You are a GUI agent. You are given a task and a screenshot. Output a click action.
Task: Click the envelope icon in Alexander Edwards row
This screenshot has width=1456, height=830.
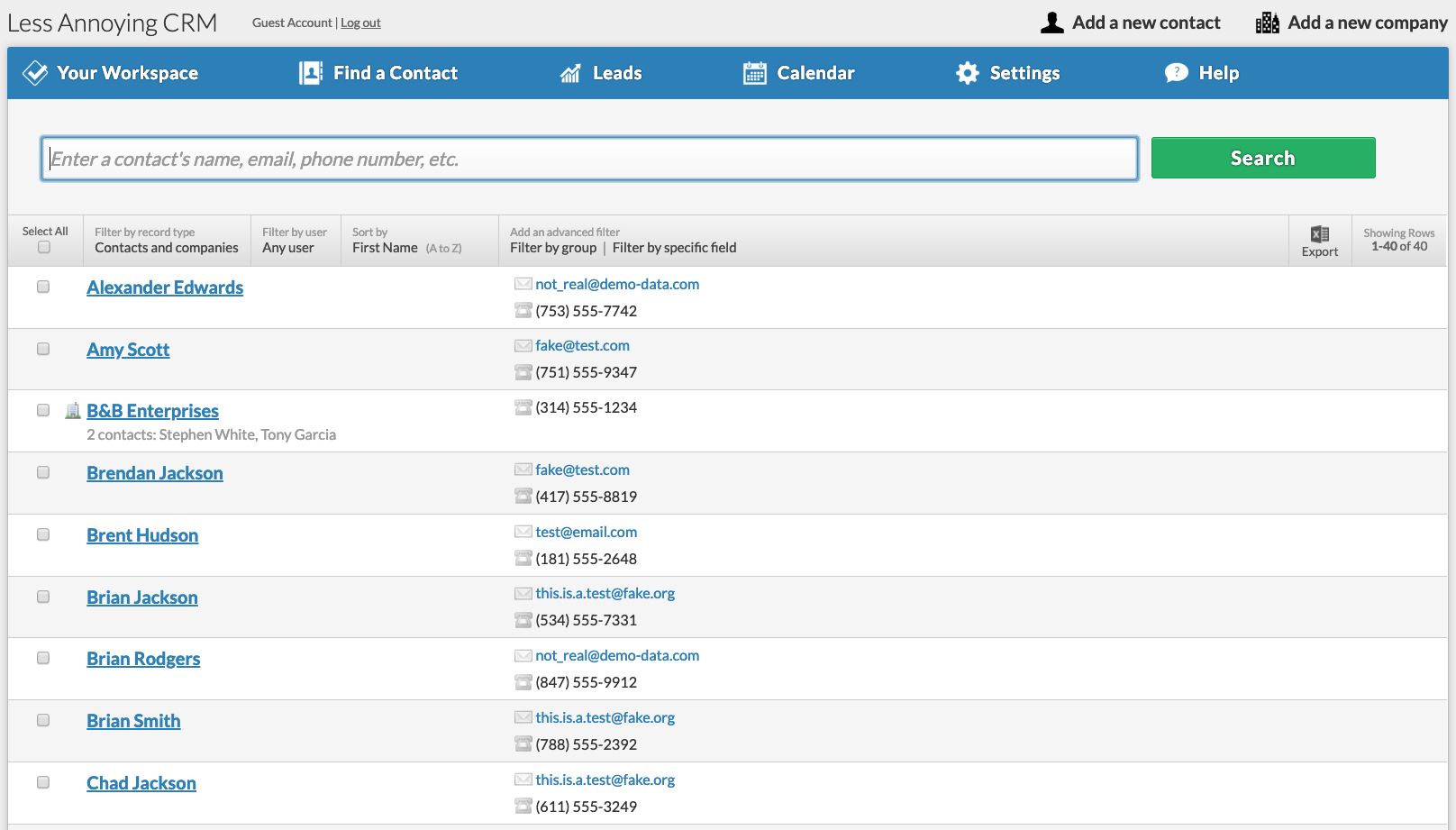pyautogui.click(x=523, y=284)
